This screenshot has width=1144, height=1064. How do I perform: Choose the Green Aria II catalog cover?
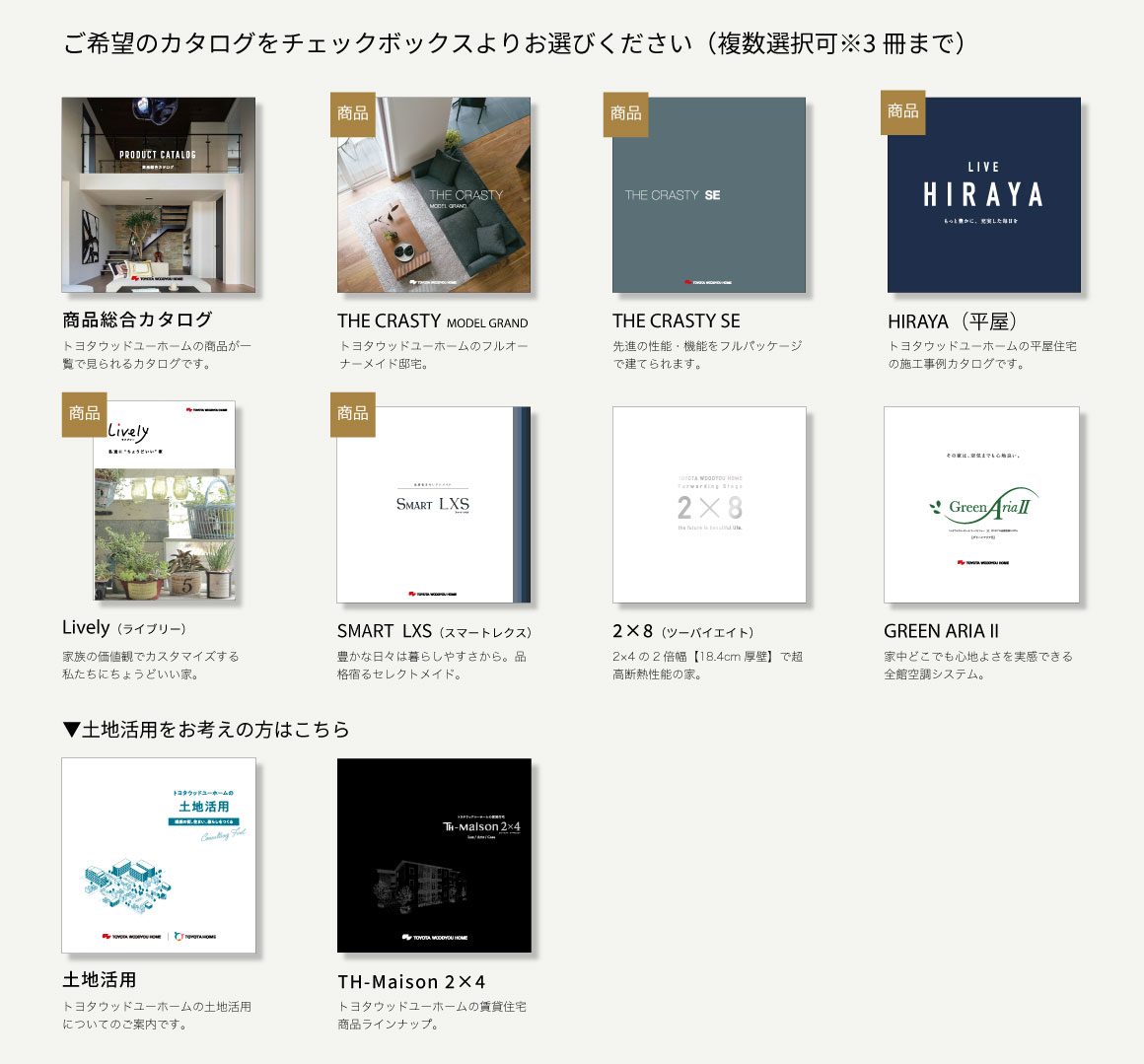[981, 505]
